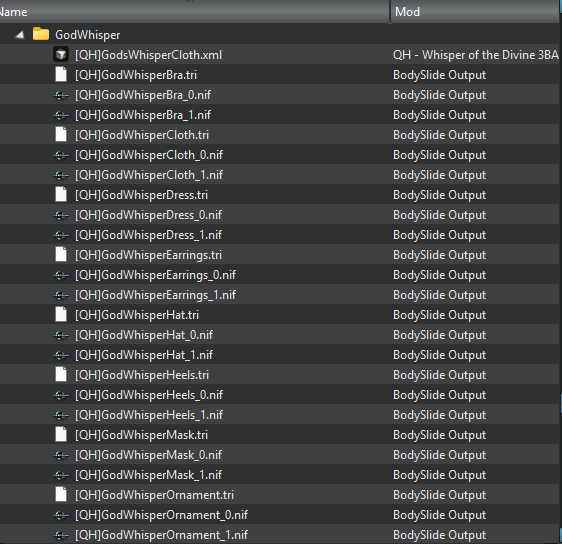Click BodySlide Output cell for GodWhisperDress_0.nif row
562x544 pixels.
439,215
